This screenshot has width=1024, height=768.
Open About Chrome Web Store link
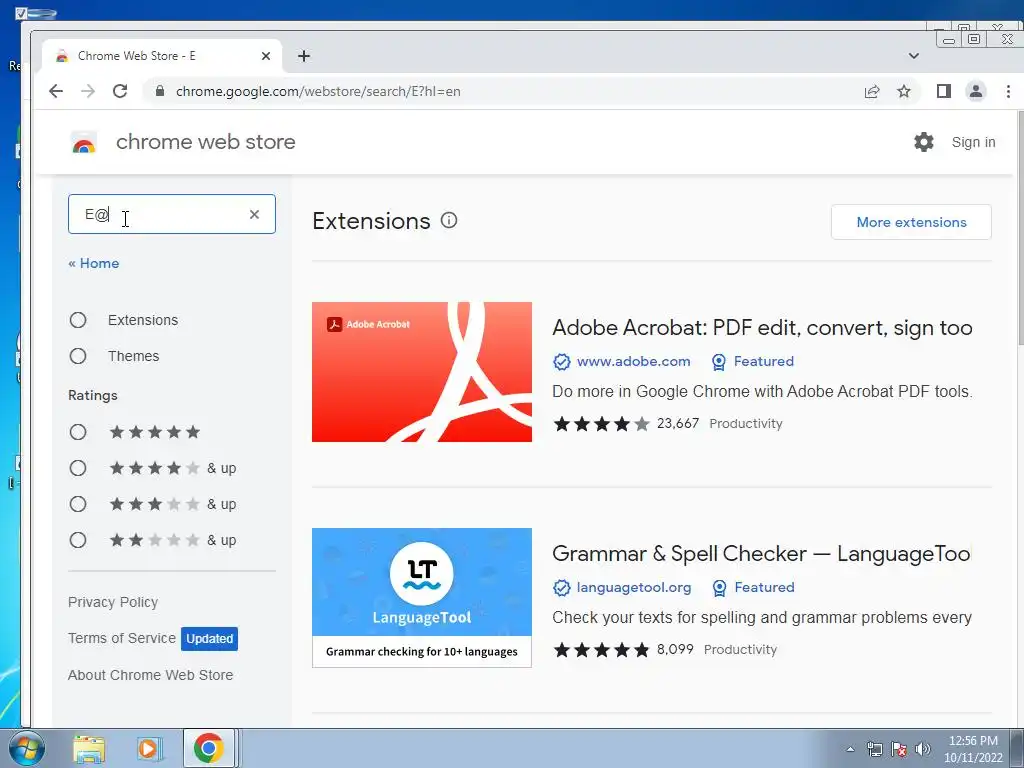click(x=150, y=675)
